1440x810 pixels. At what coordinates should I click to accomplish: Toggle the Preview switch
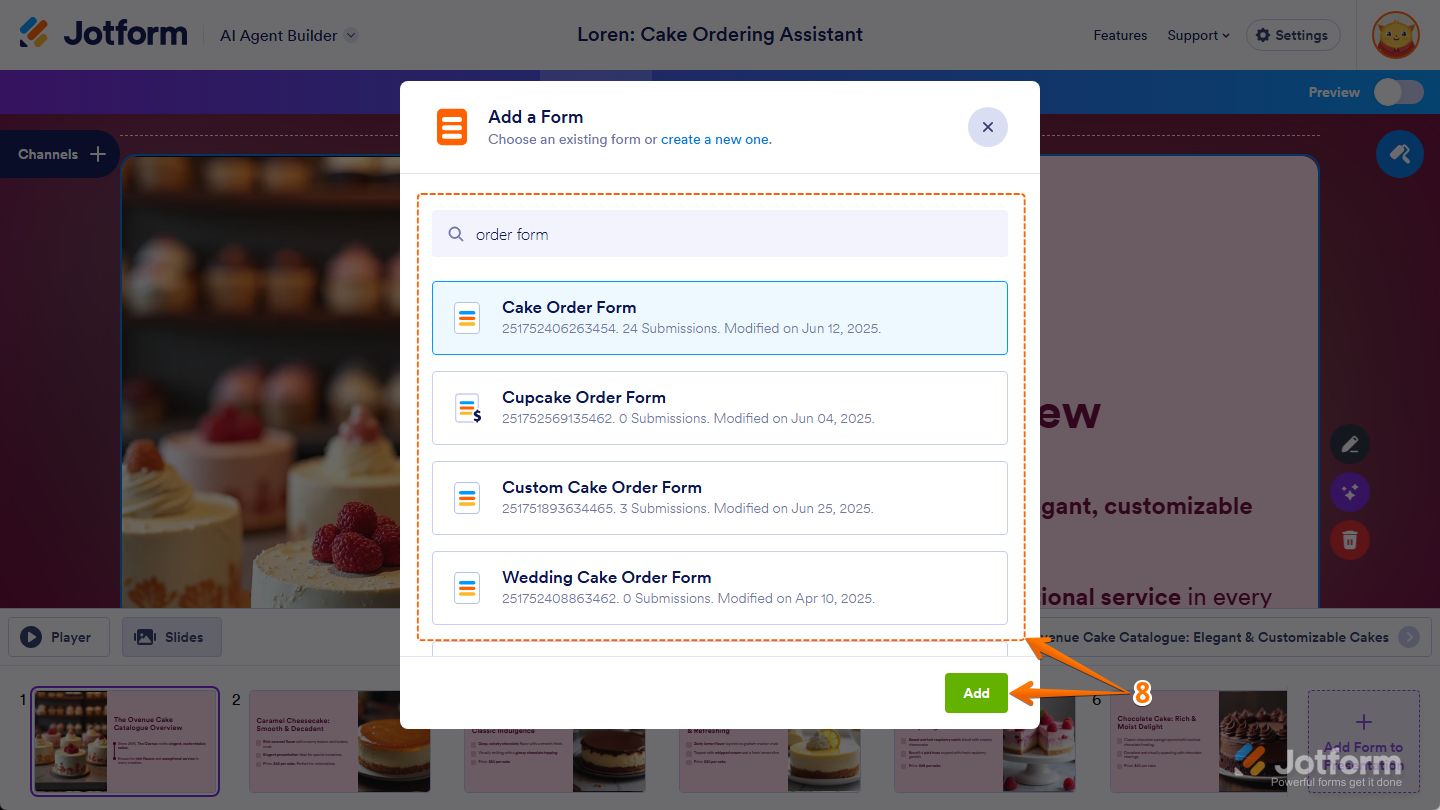coord(1398,92)
